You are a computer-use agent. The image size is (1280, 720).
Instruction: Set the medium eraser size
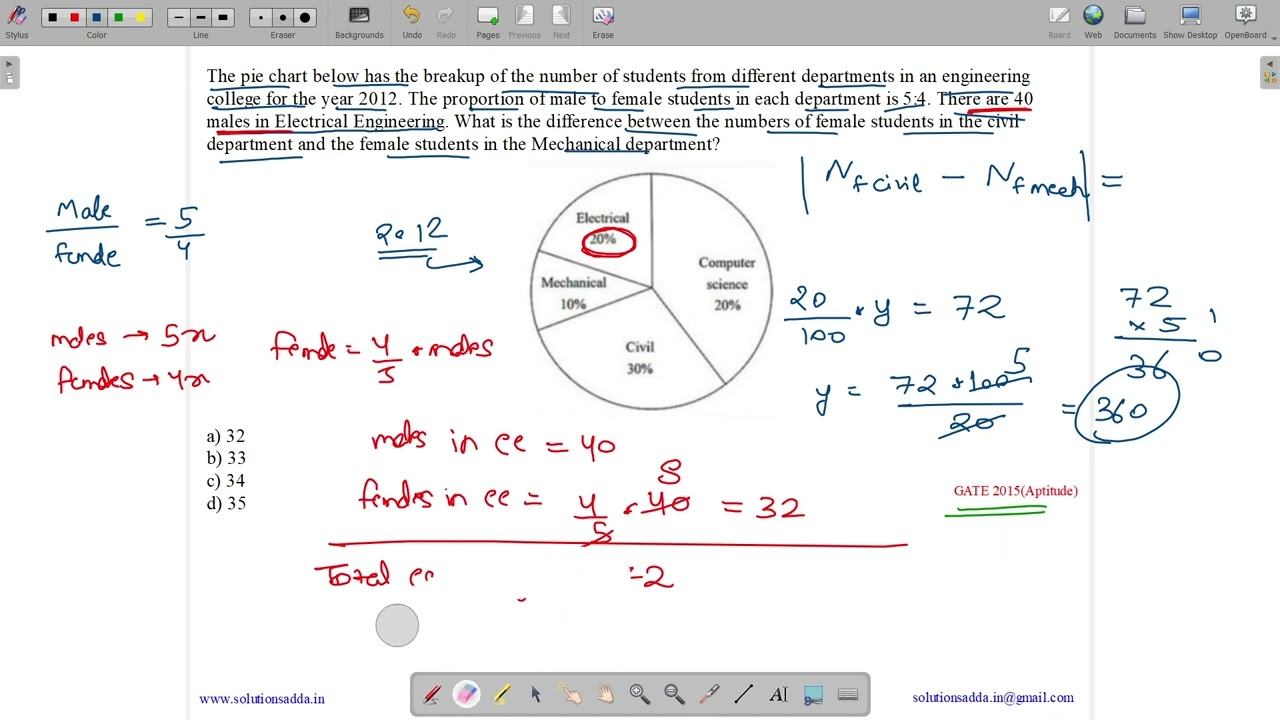(x=283, y=18)
